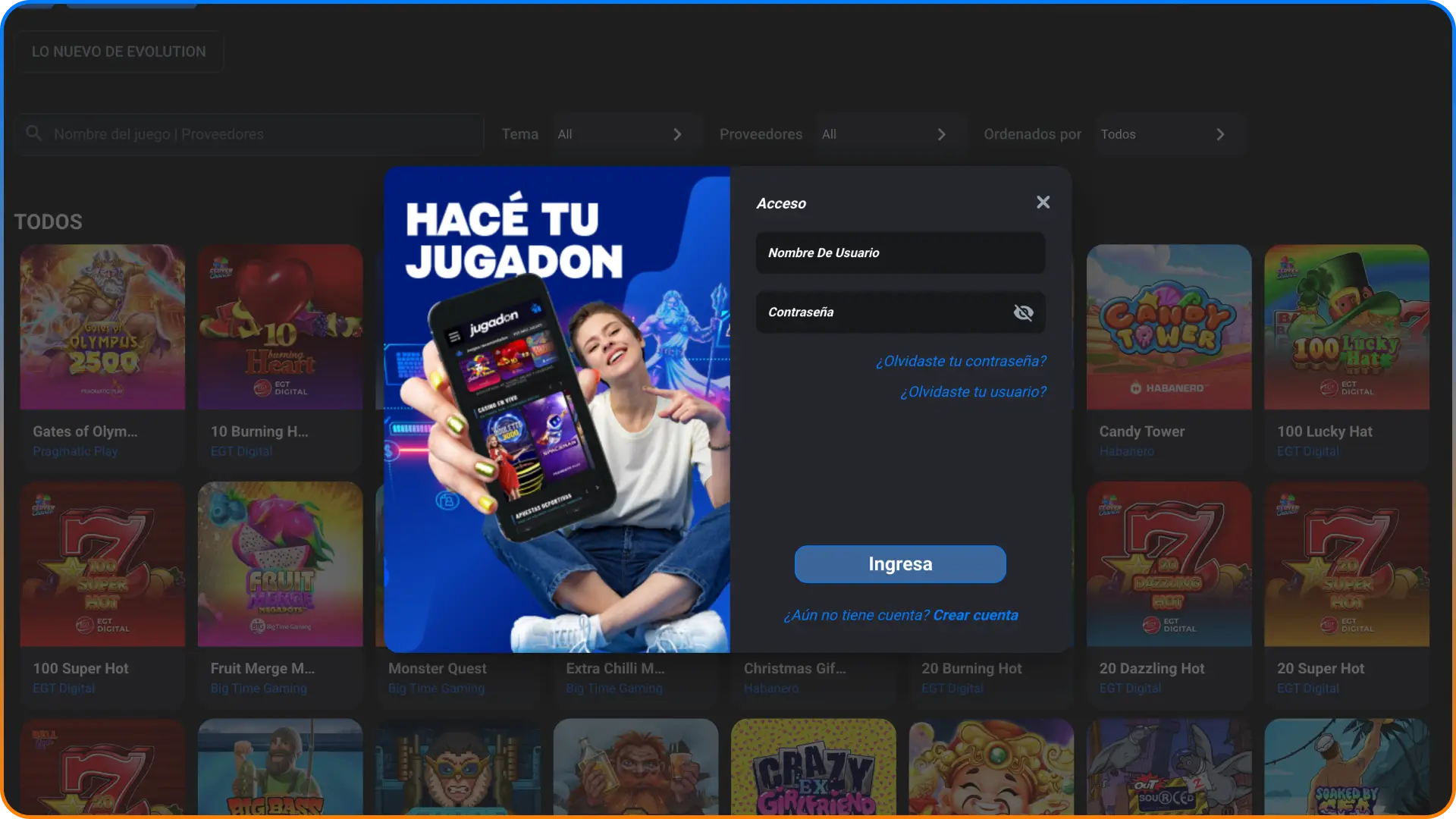Open the 100 Super Hot thumbnail
The height and width of the screenshot is (819, 1456).
click(x=102, y=564)
